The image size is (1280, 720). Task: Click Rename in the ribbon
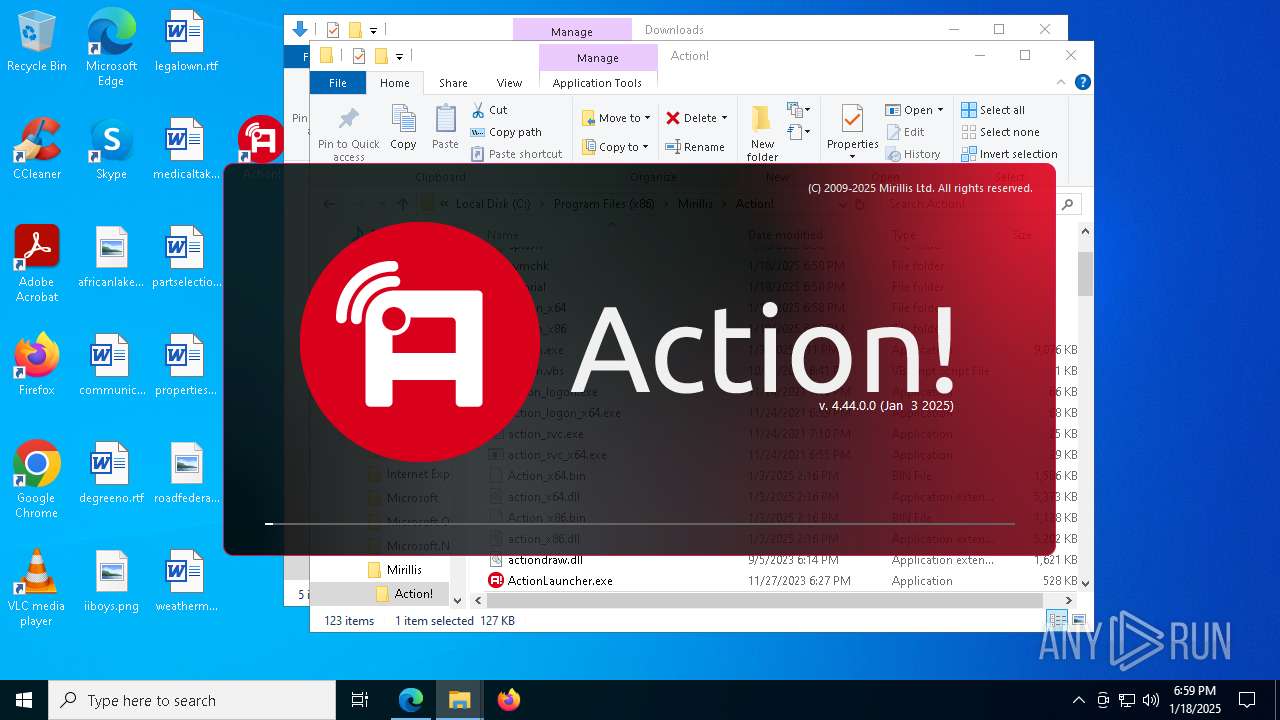(696, 147)
